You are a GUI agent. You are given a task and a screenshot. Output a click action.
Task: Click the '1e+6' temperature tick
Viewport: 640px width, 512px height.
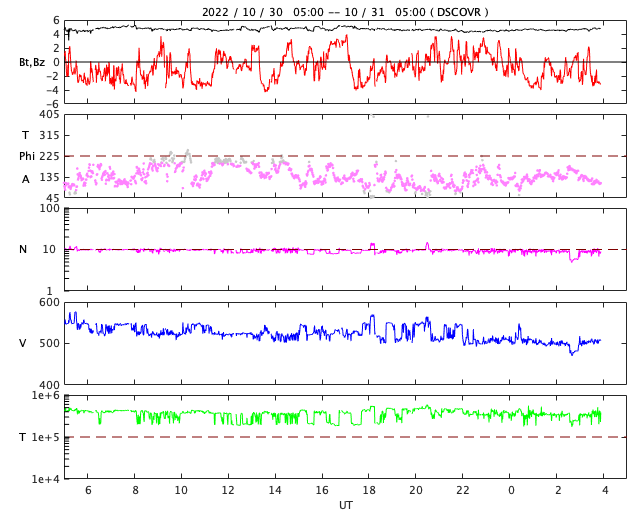coord(46,396)
